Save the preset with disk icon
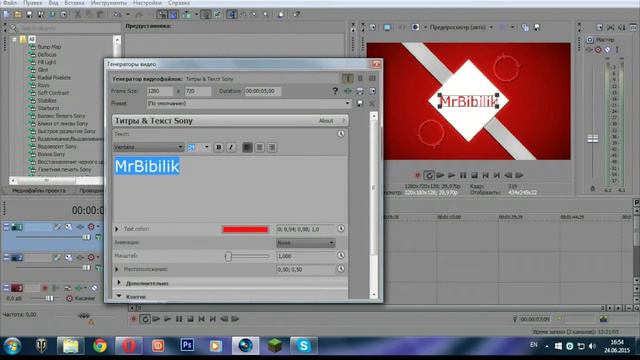This screenshot has height=360, width=640. click(x=360, y=104)
